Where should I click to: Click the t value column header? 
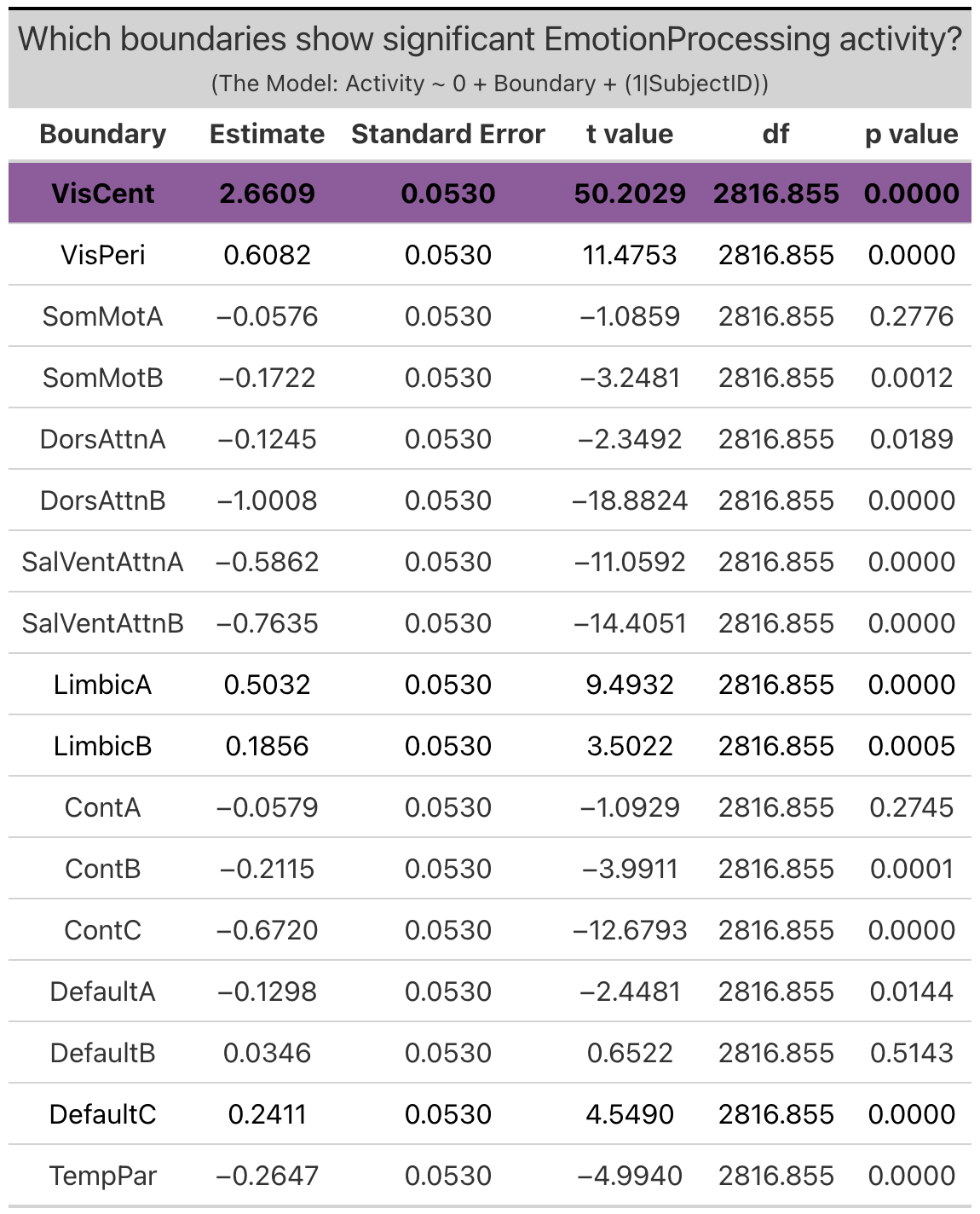click(630, 134)
